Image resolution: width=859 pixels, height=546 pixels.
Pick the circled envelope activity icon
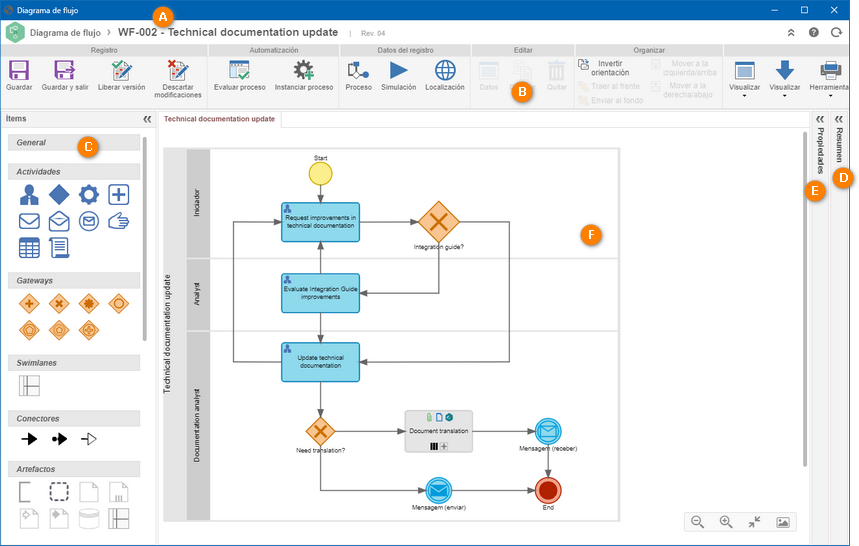click(x=89, y=221)
